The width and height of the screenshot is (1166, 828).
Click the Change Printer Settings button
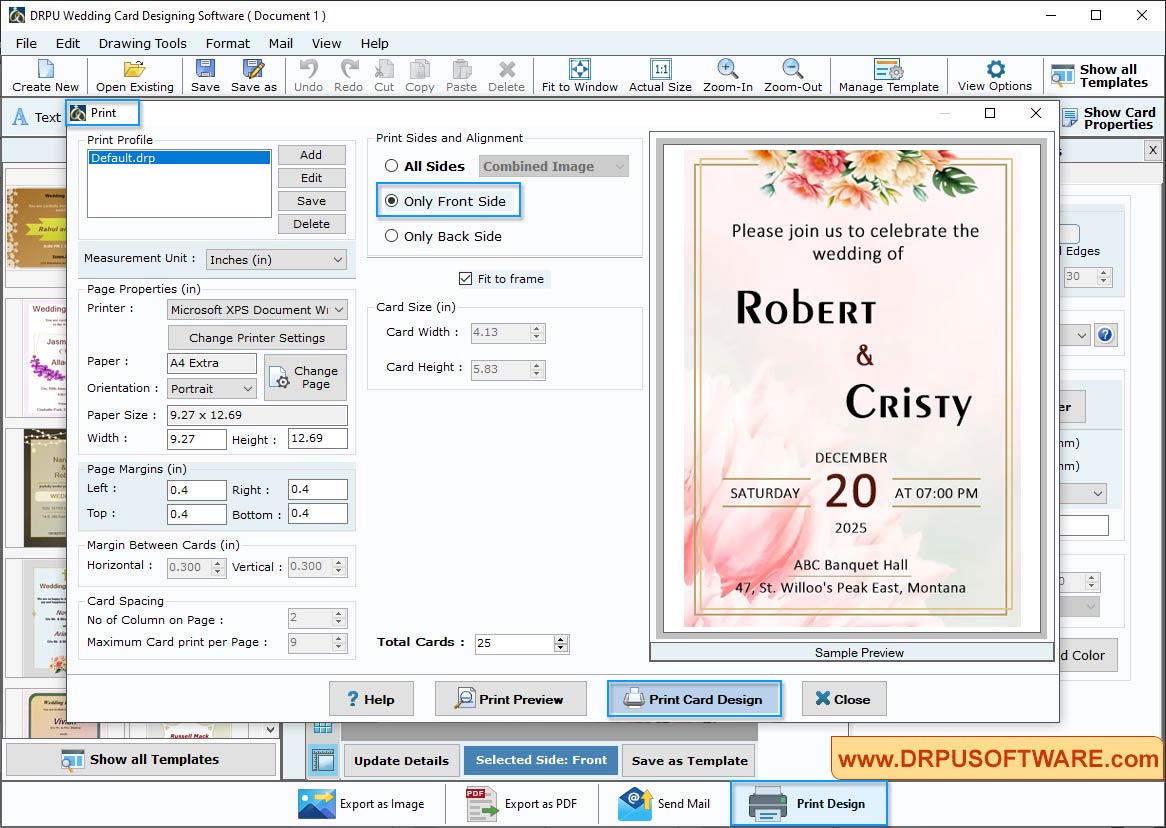click(256, 337)
